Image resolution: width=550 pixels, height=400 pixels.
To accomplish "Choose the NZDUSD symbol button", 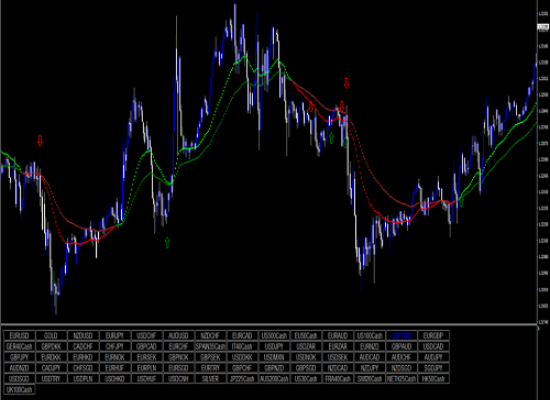I will (83, 336).
